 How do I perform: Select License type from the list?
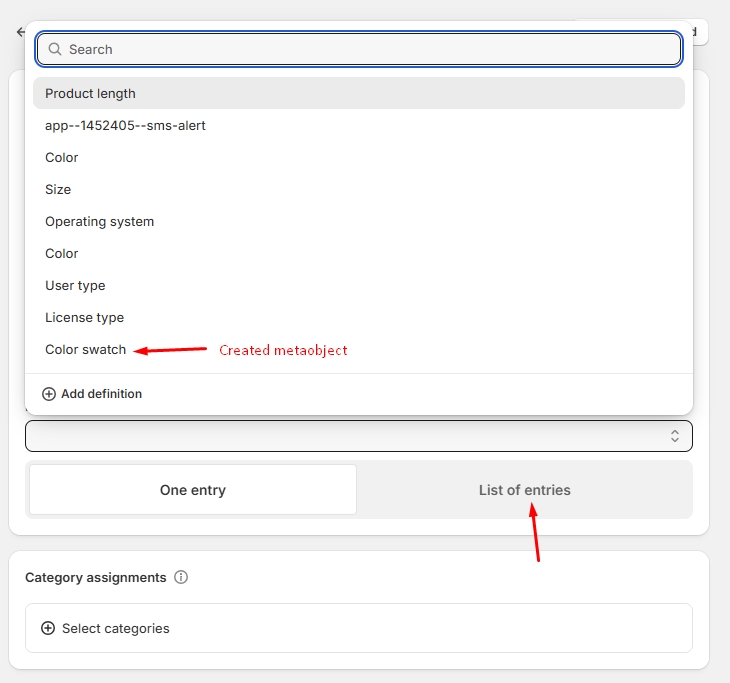tap(84, 317)
